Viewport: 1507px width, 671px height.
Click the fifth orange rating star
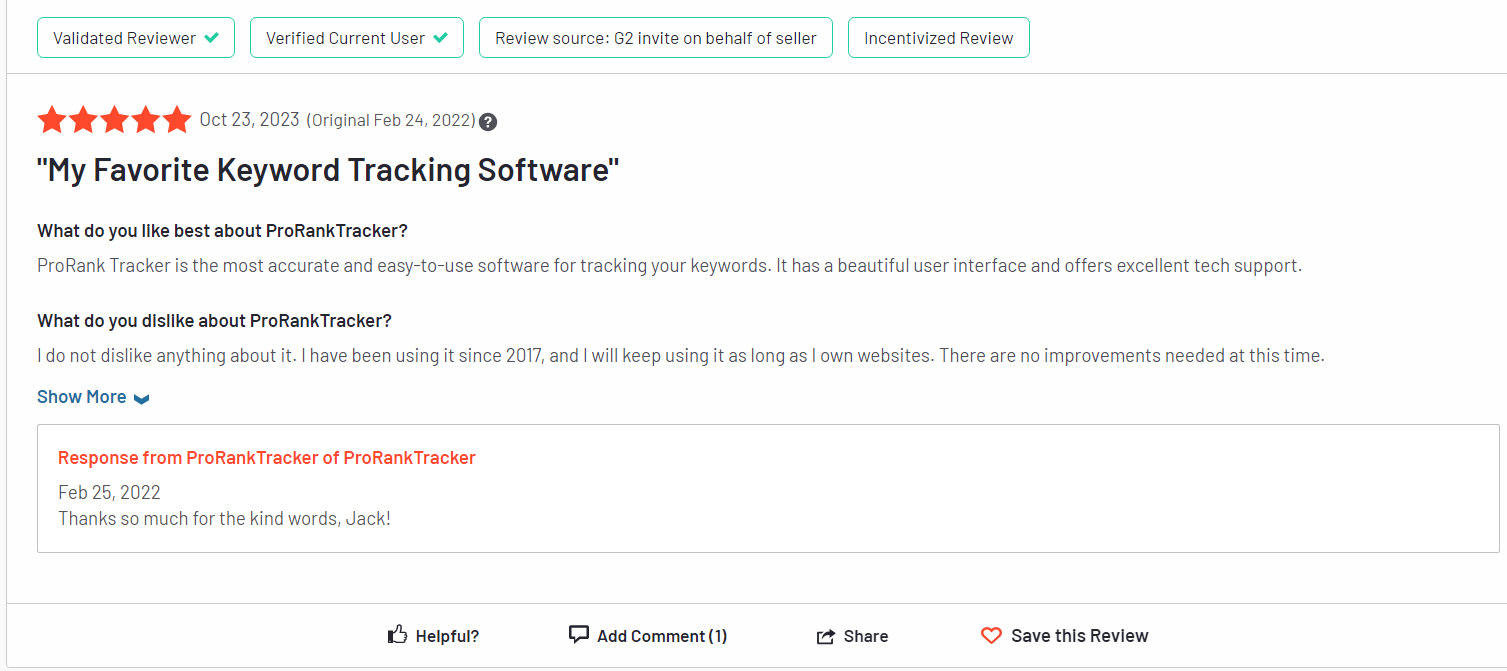pos(176,120)
